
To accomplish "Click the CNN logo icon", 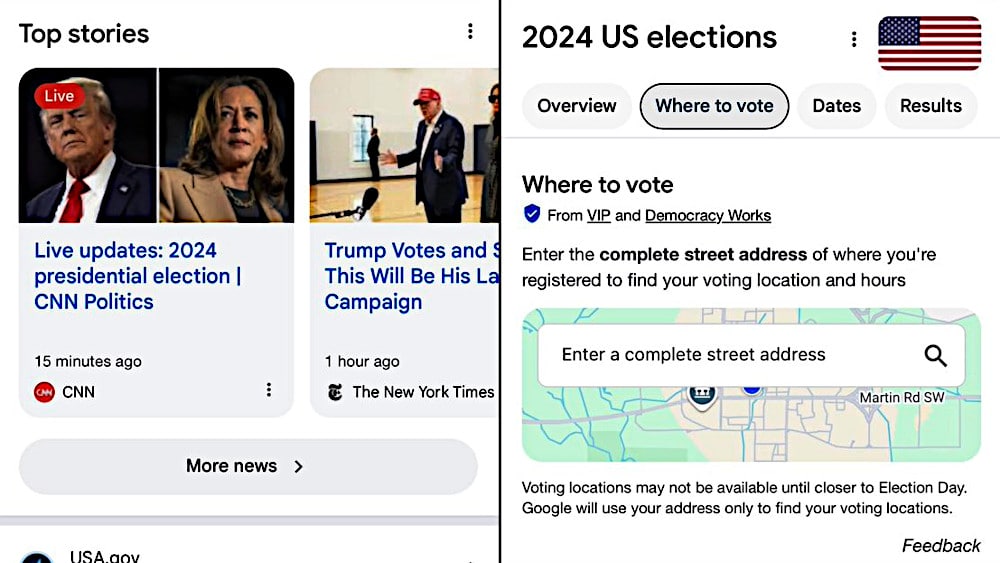I will (x=44, y=392).
